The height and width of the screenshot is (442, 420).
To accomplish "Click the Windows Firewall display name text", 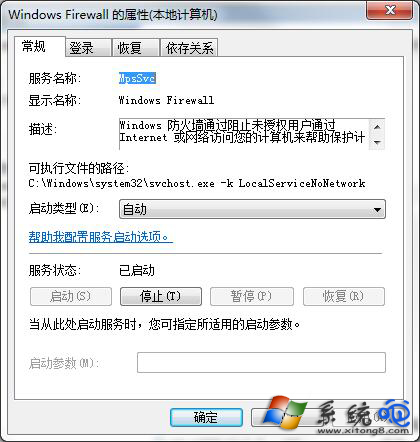I will coord(166,100).
